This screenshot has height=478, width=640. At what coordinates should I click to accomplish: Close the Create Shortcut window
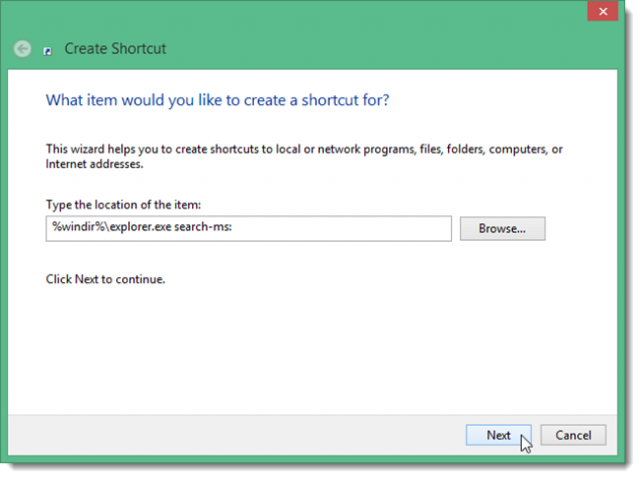click(x=603, y=12)
